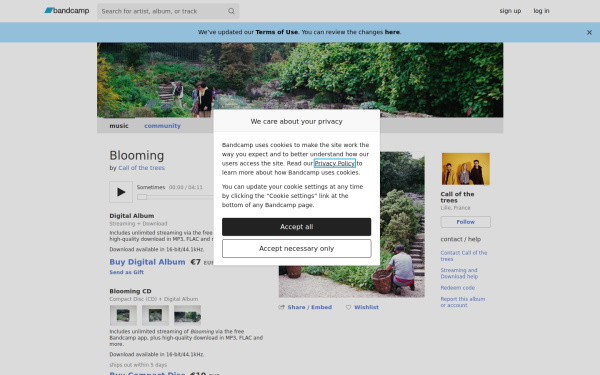Open the sign up link
600x375 pixels.
pyautogui.click(x=510, y=11)
